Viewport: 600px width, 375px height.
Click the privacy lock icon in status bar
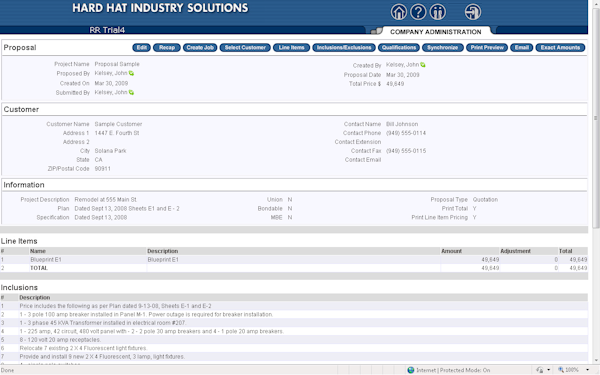[x=540, y=370]
